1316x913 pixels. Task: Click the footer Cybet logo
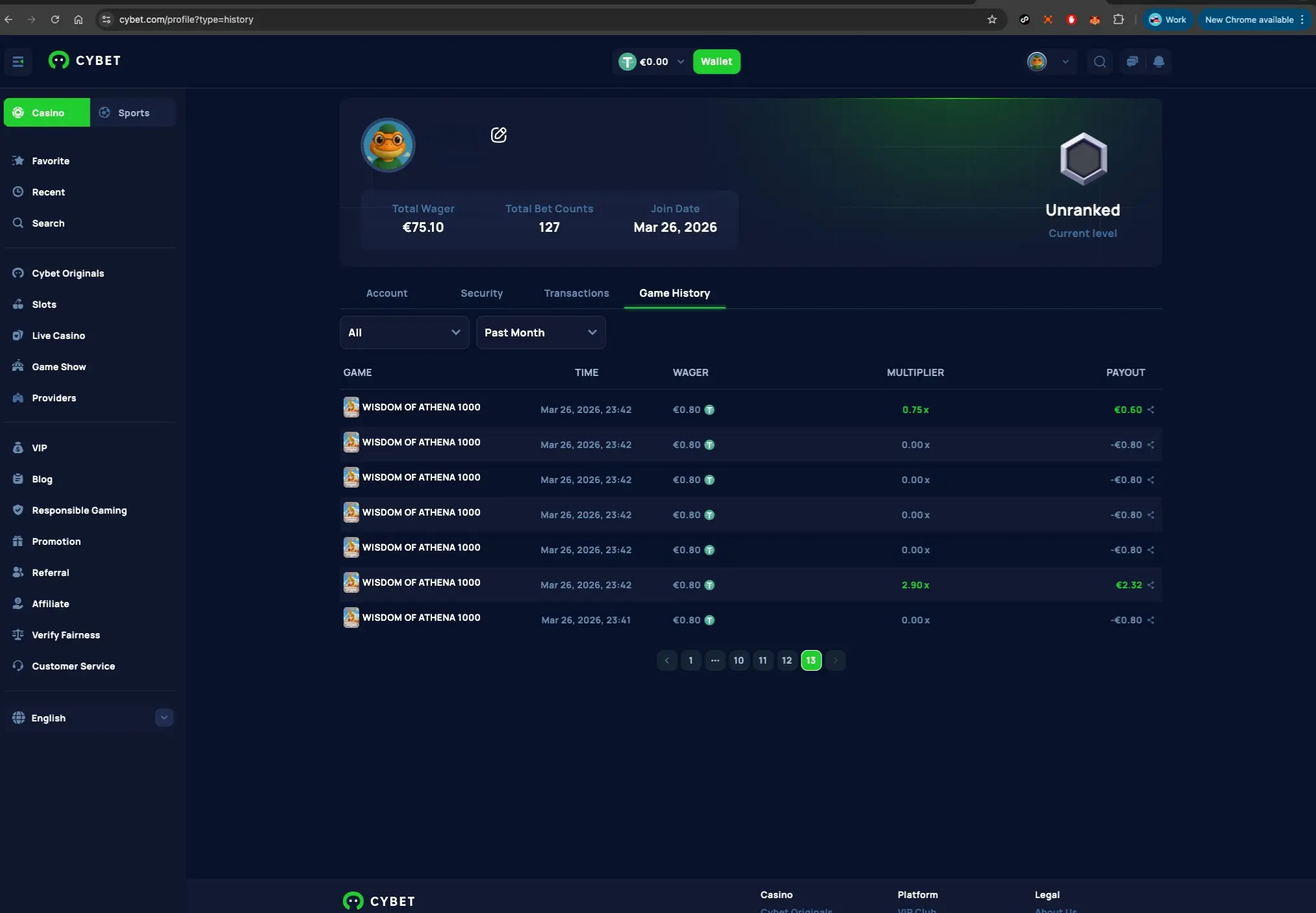tap(379, 901)
